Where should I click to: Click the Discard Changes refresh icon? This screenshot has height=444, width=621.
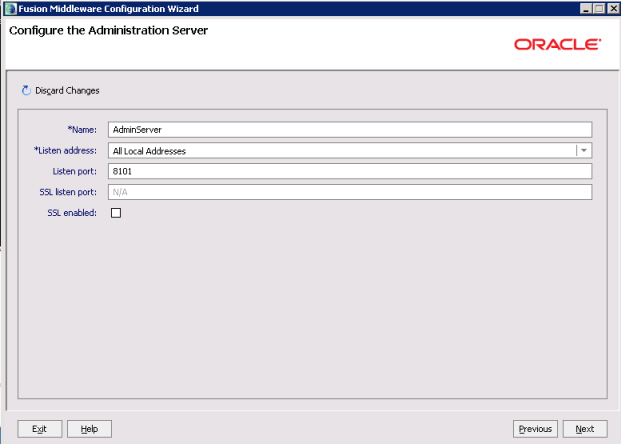26,90
